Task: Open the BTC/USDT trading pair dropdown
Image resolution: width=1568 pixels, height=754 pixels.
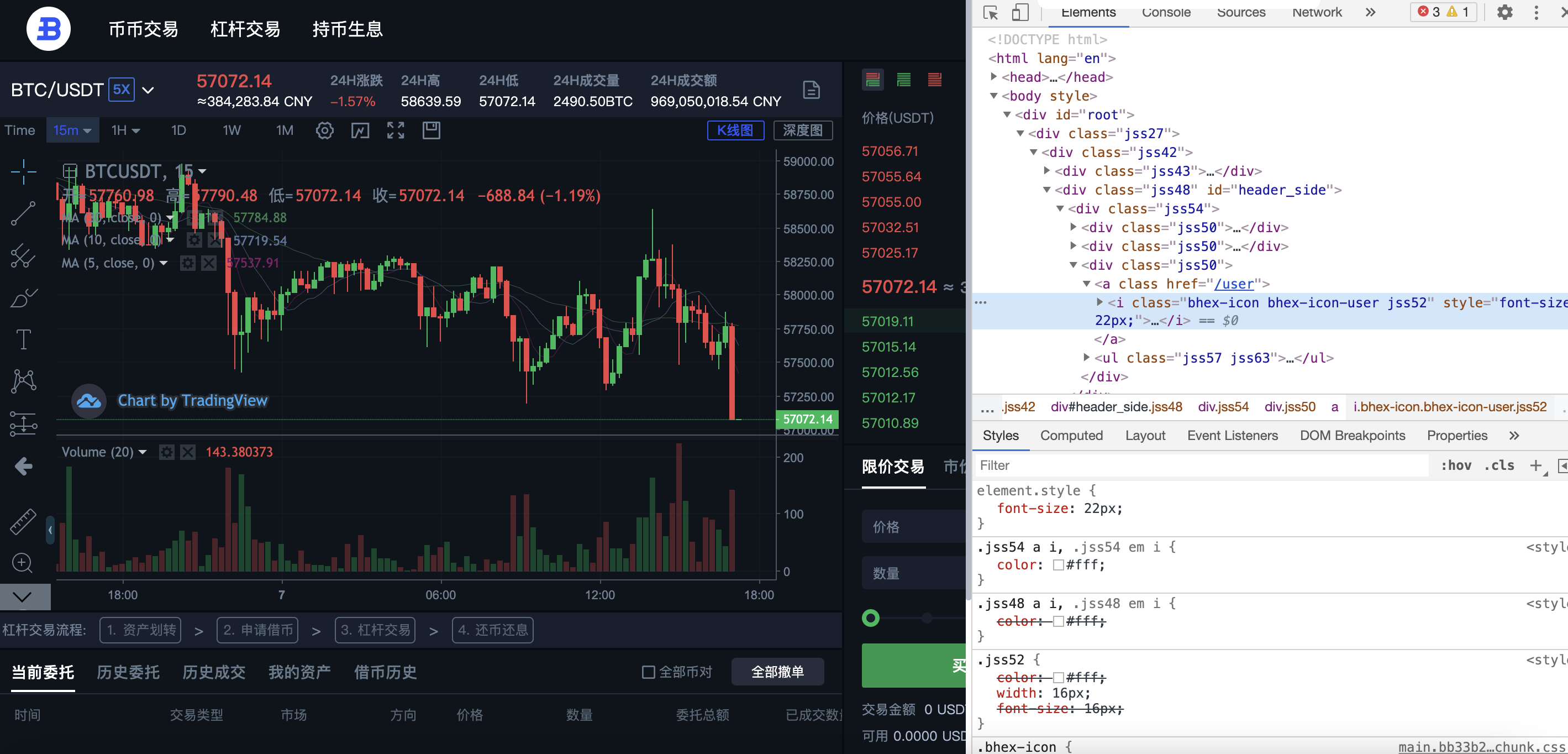Action: 148,90
